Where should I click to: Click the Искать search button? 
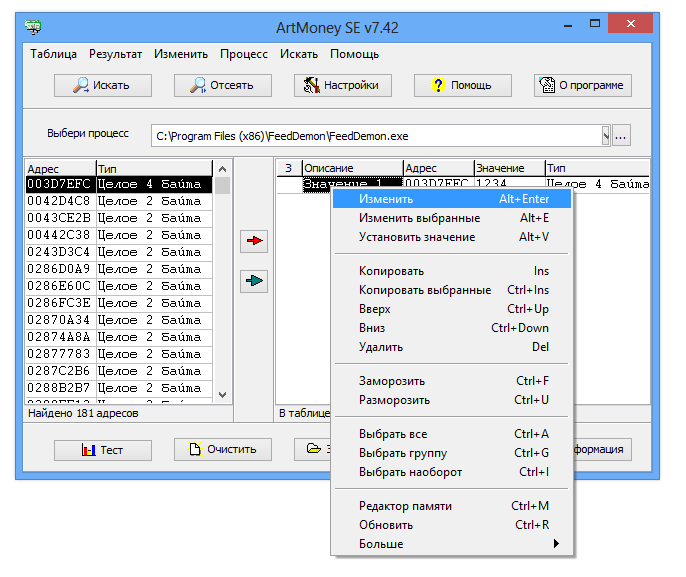click(x=103, y=85)
